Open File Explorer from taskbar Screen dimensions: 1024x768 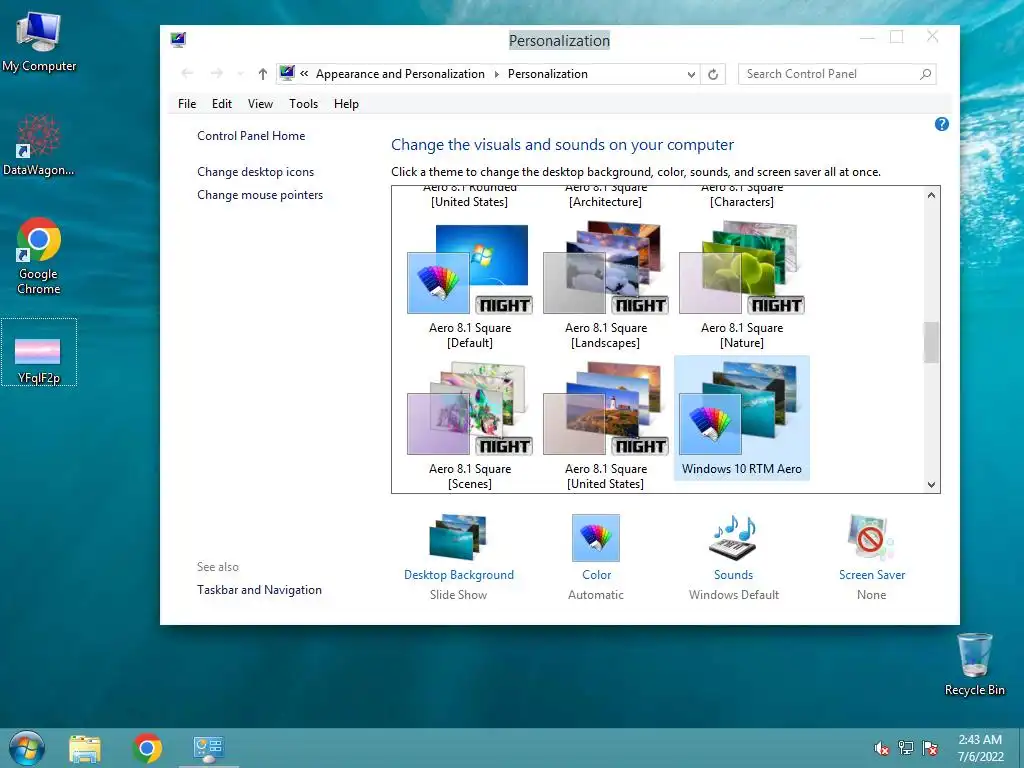point(85,748)
